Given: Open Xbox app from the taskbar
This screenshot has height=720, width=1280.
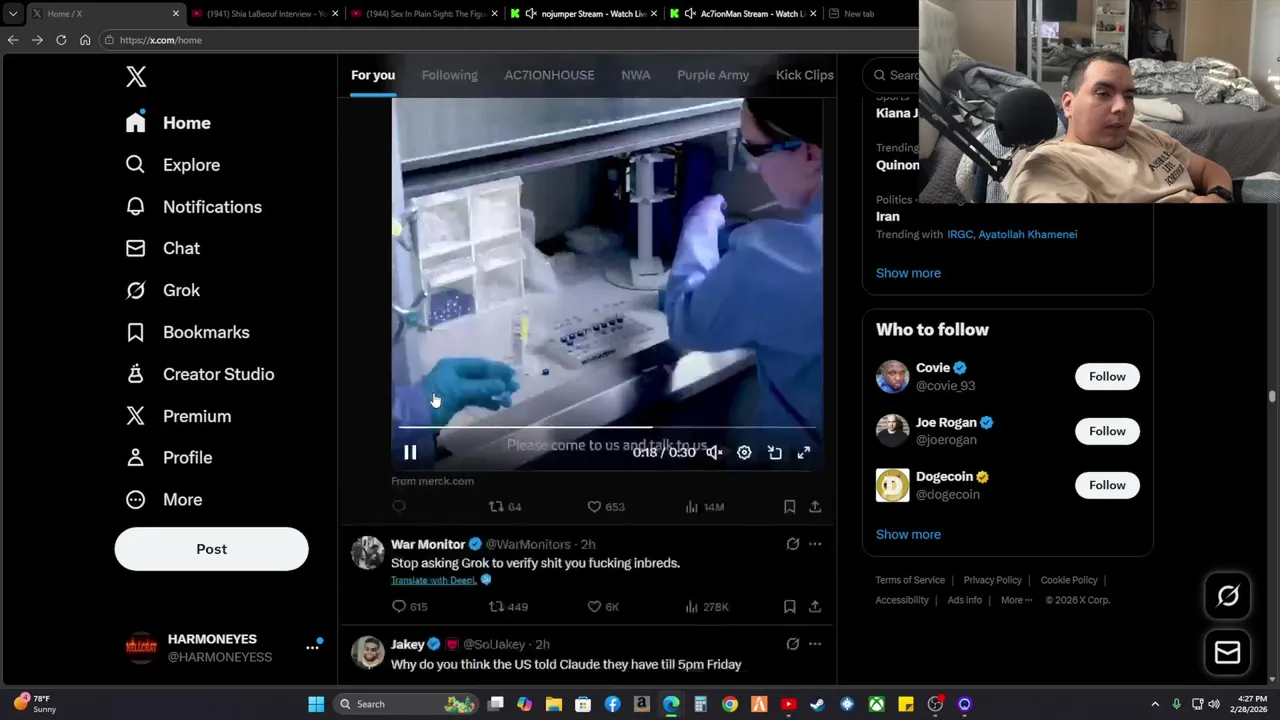Looking at the screenshot, I should [876, 704].
